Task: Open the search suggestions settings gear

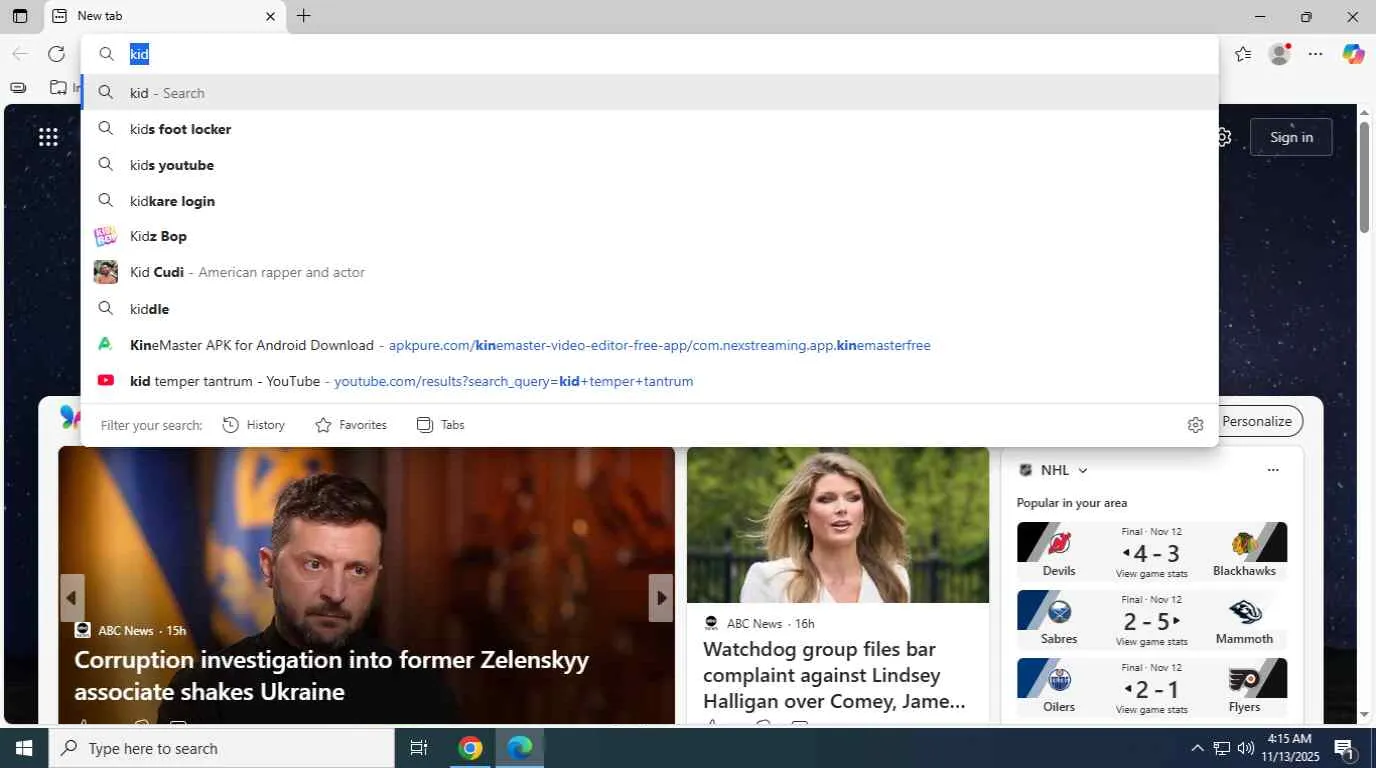Action: (x=1195, y=425)
